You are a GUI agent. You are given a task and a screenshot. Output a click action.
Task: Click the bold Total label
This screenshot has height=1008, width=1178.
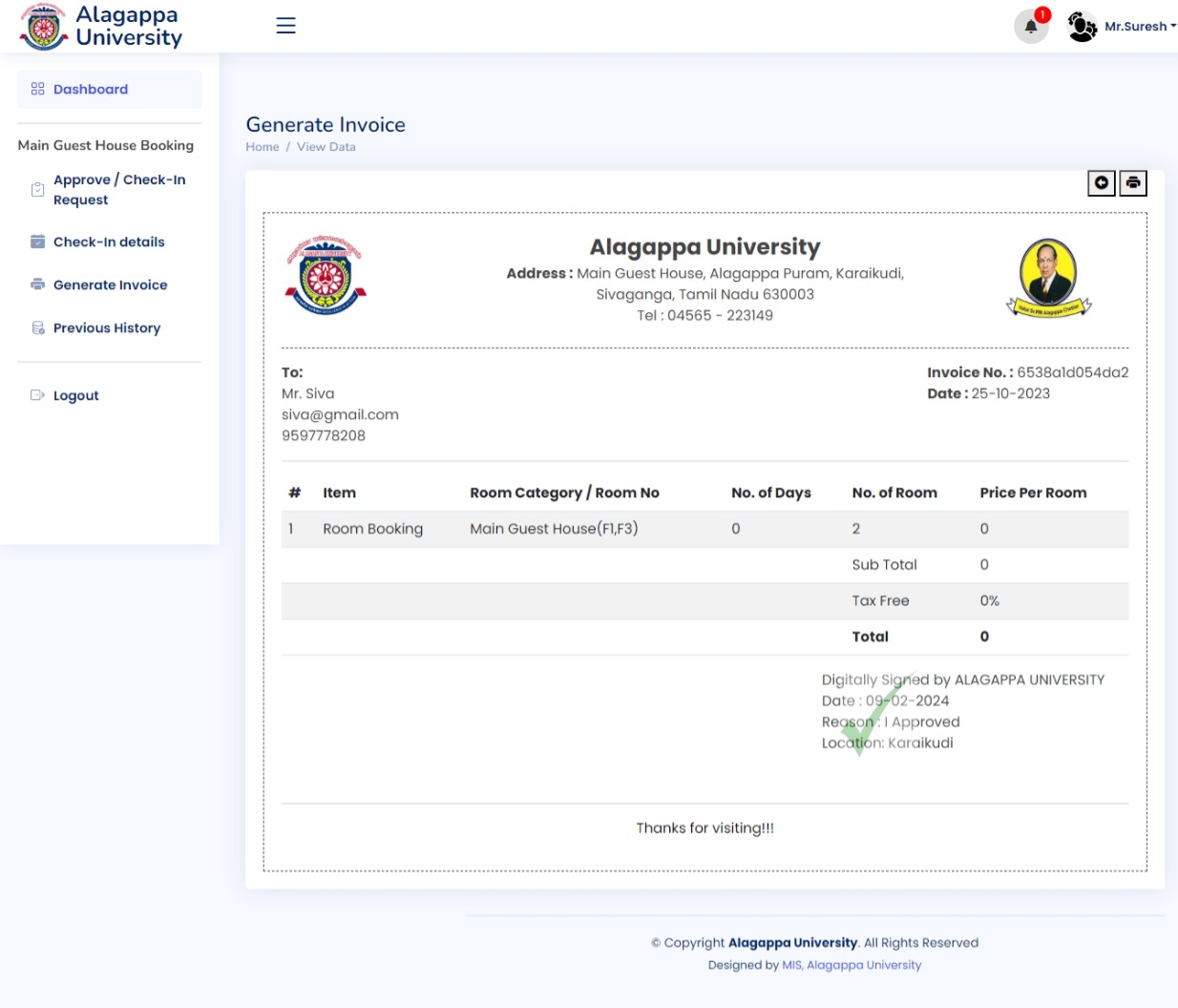point(871,637)
